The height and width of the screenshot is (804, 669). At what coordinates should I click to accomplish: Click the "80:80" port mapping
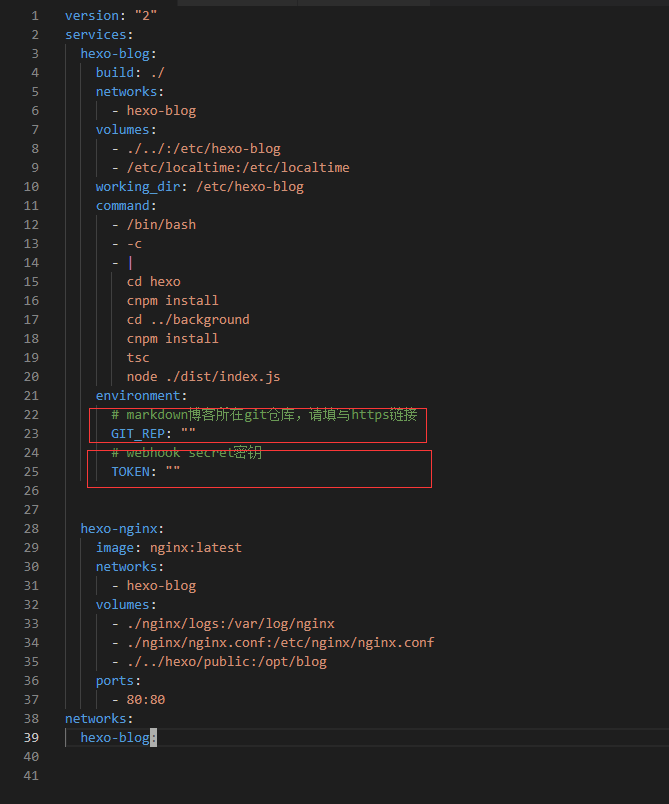pos(146,700)
